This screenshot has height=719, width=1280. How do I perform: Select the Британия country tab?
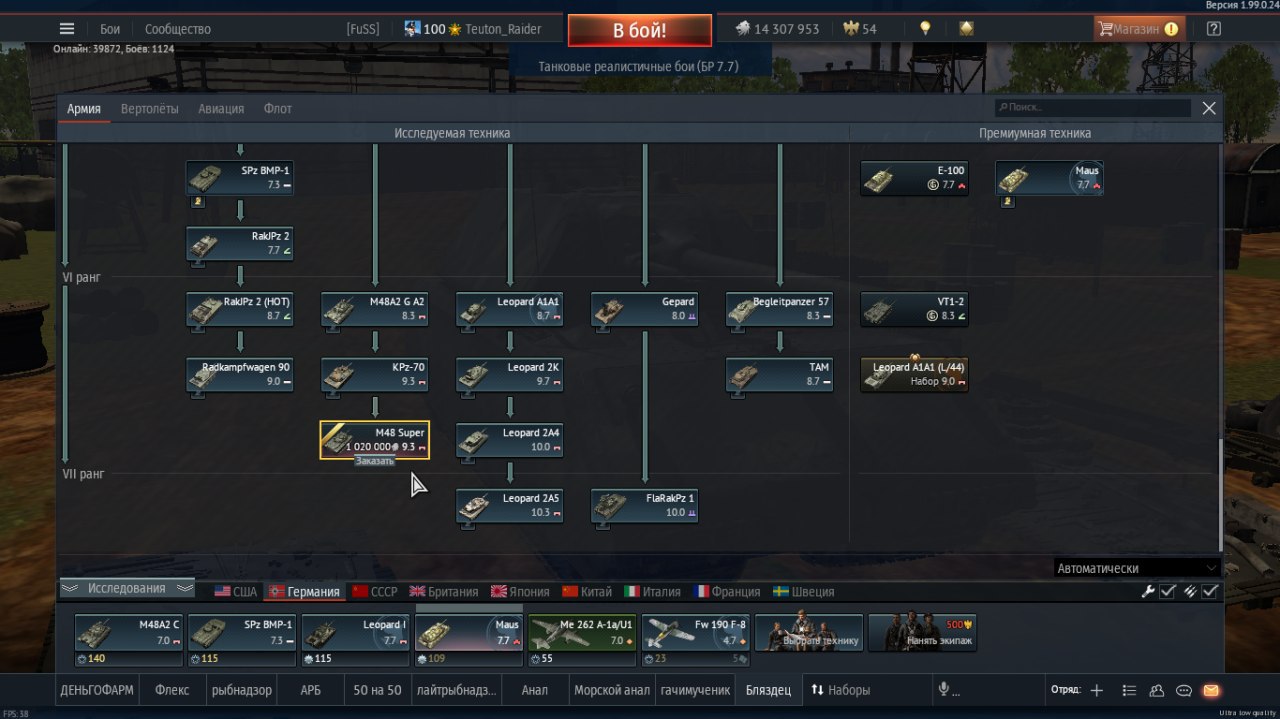(444, 591)
